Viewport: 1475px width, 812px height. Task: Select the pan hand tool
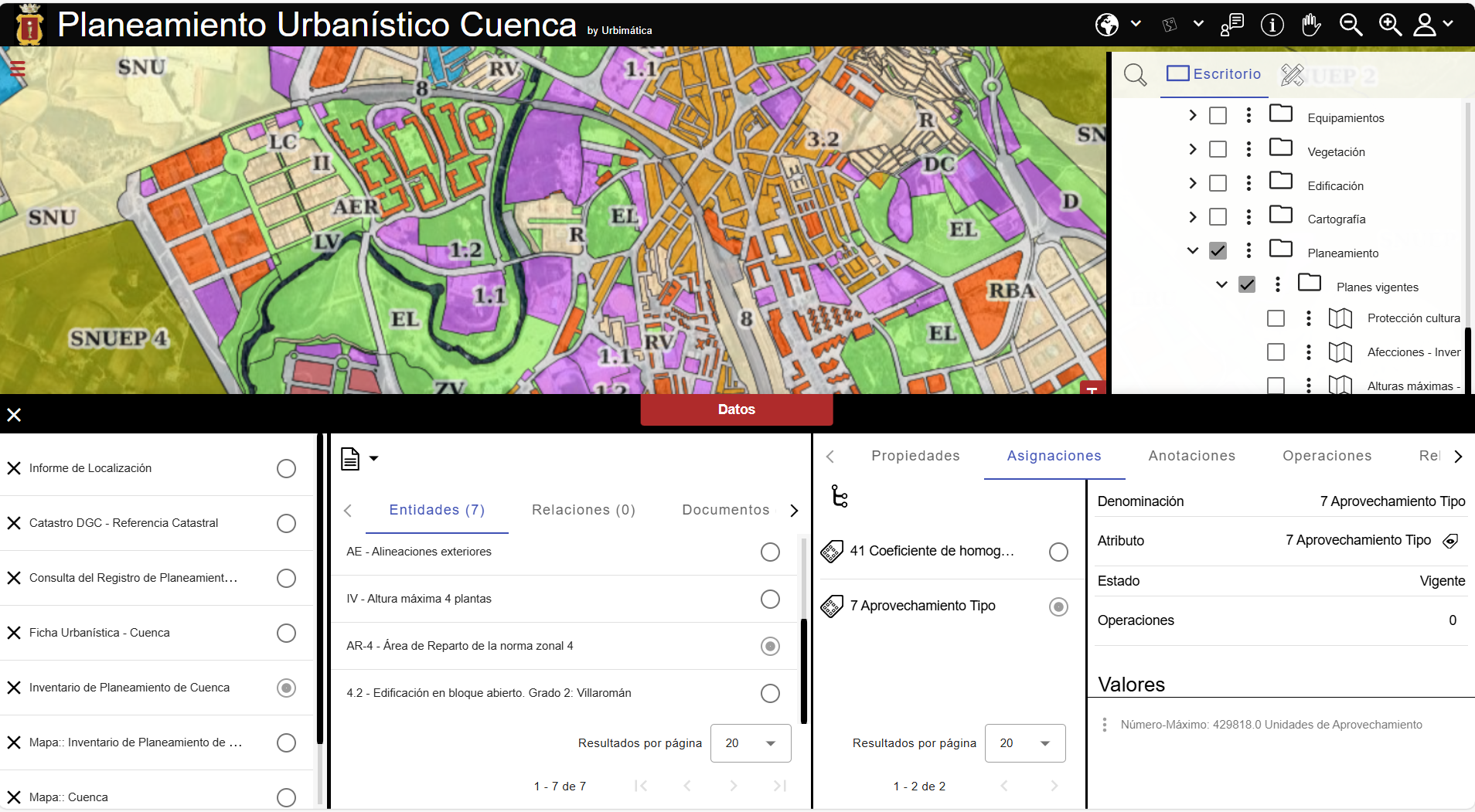point(1310,25)
